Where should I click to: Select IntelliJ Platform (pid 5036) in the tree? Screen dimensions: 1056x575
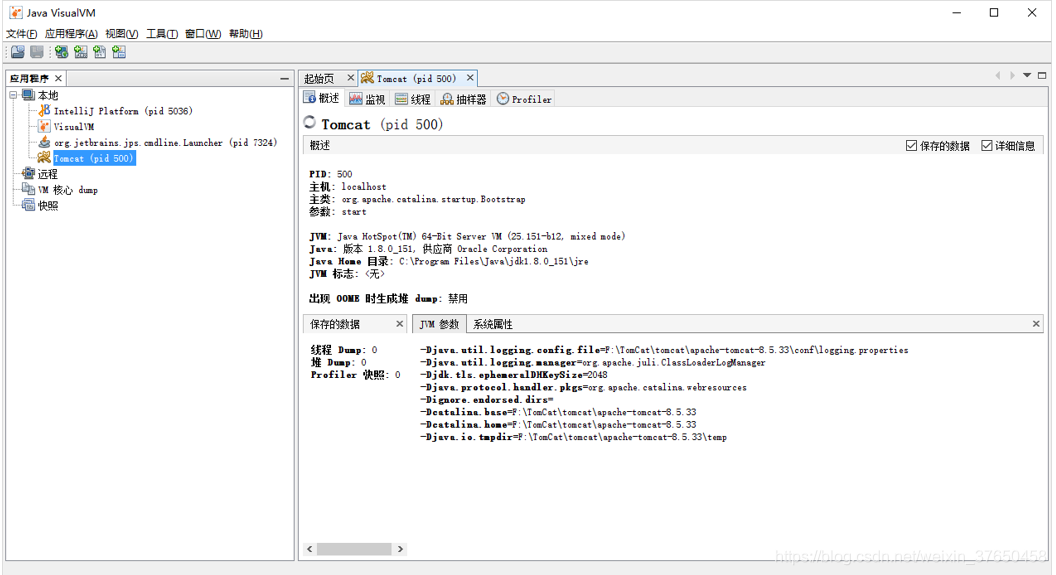tap(123, 111)
